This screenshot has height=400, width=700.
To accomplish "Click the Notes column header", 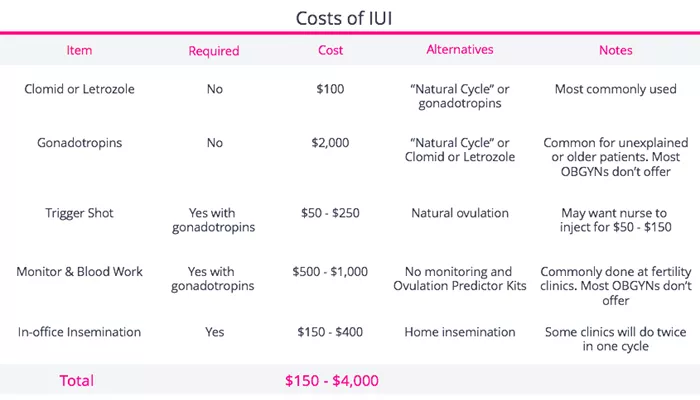I will 616,50.
